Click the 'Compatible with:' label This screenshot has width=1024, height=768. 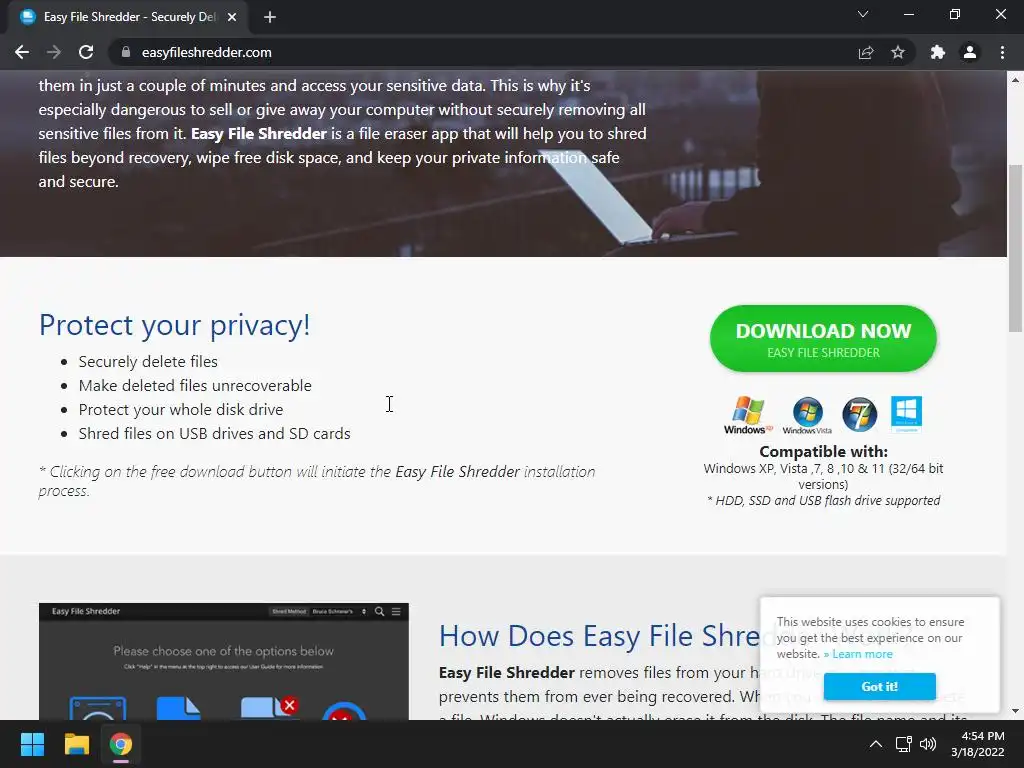[x=824, y=451]
